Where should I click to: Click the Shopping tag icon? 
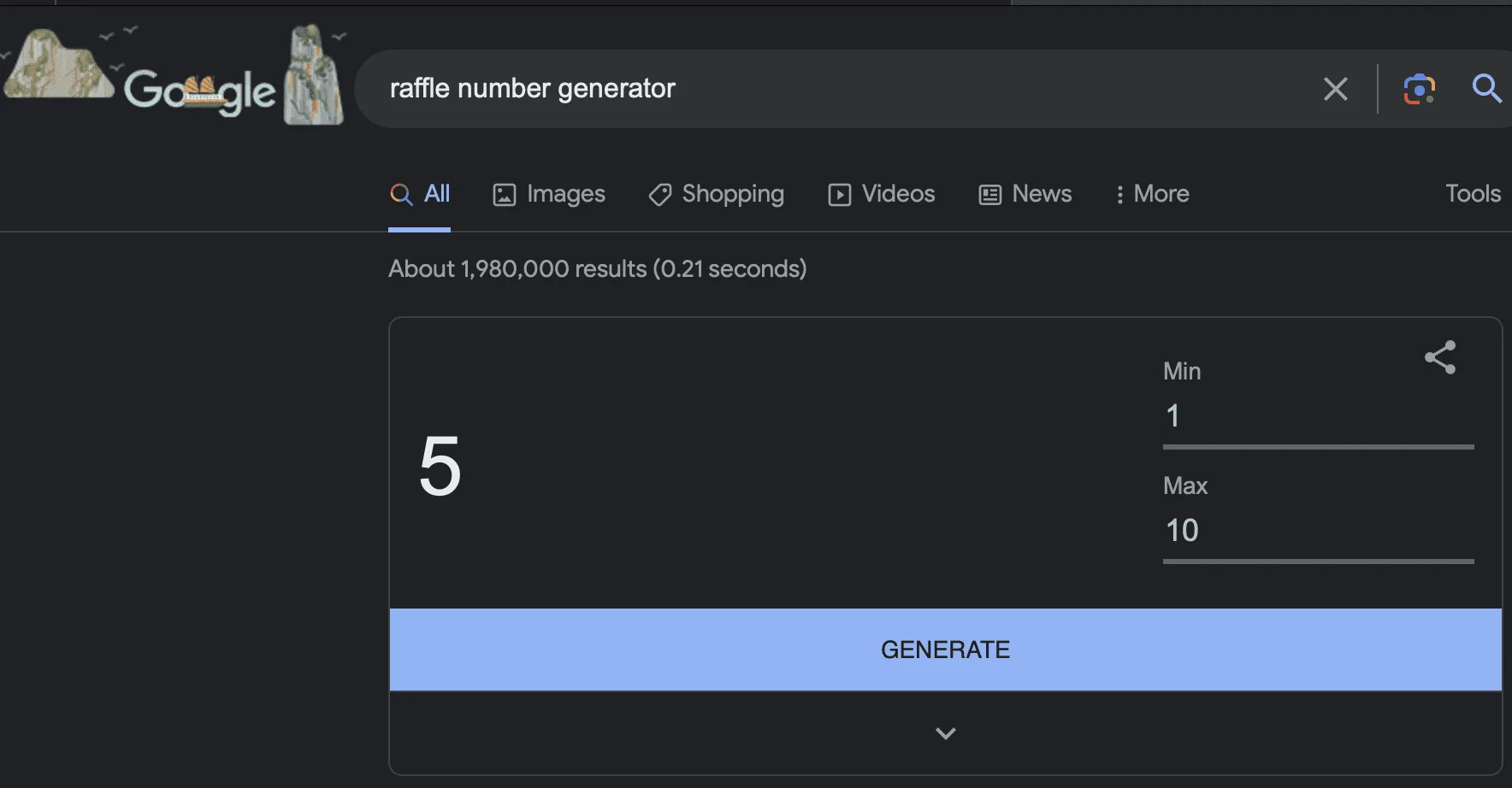[659, 195]
